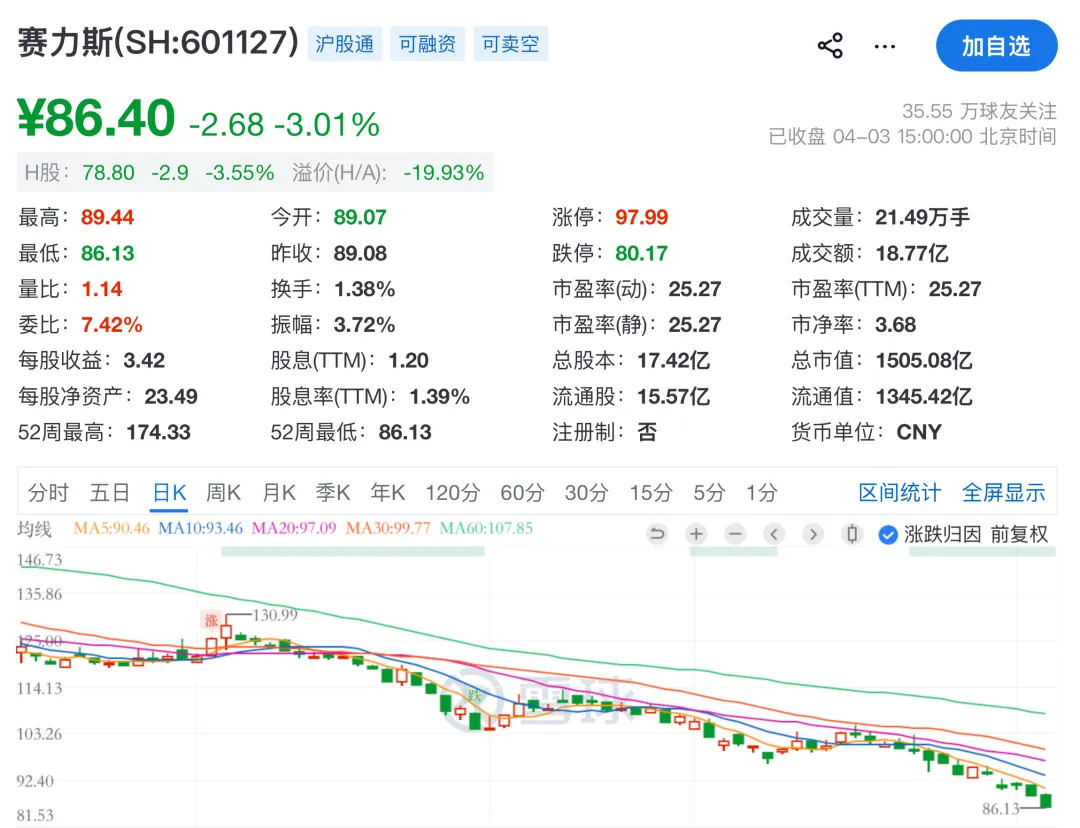Switch to 分时 chart tab
The width and height of the screenshot is (1080, 828).
tap(48, 493)
